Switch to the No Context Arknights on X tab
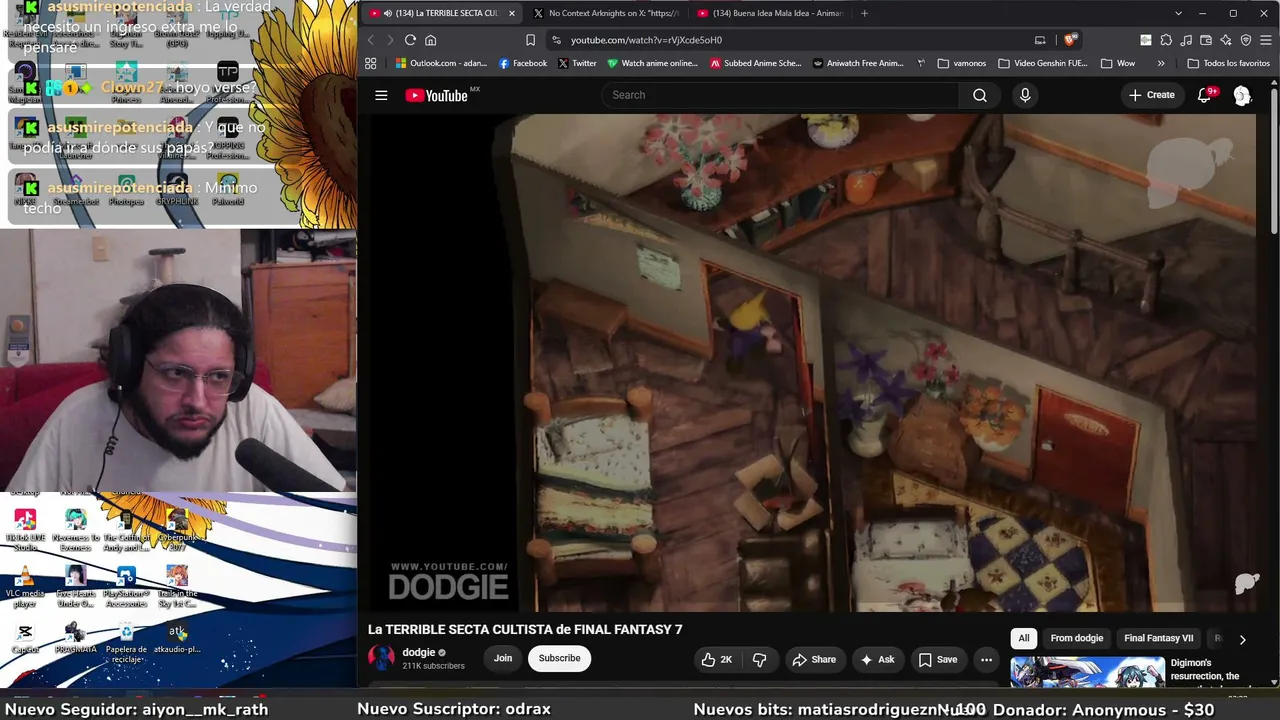Viewport: 1280px width, 720px height. tap(606, 13)
